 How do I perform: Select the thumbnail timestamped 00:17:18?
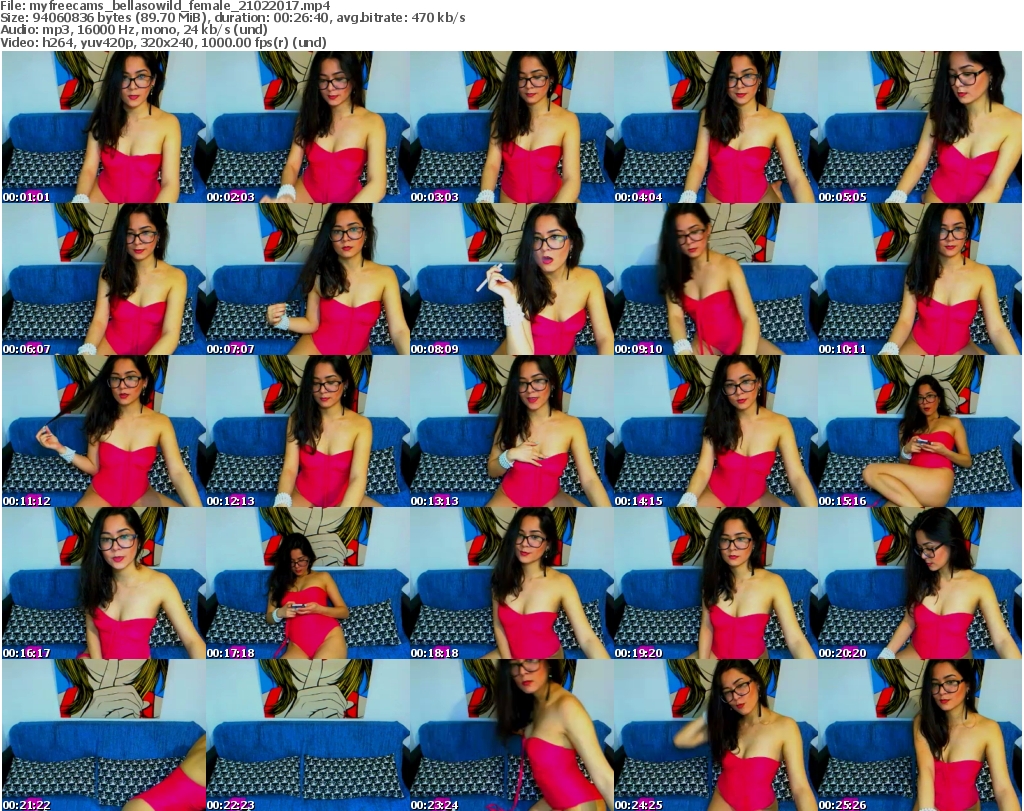tap(308, 583)
